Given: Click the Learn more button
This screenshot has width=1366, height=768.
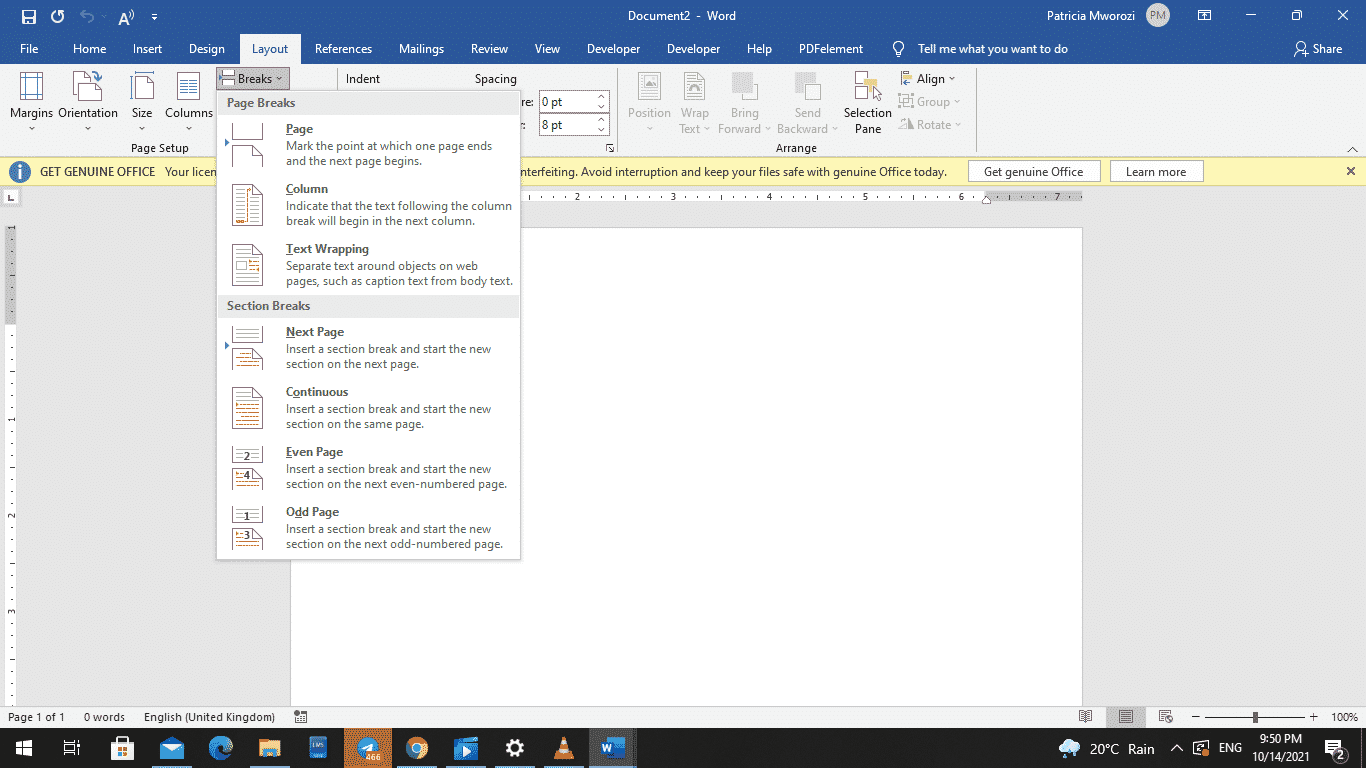Looking at the screenshot, I should click(1156, 170).
